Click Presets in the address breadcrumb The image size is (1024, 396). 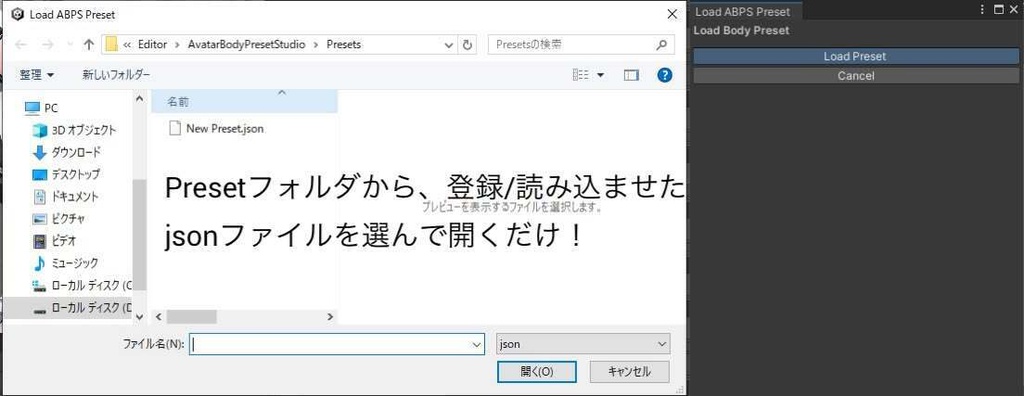(x=344, y=44)
